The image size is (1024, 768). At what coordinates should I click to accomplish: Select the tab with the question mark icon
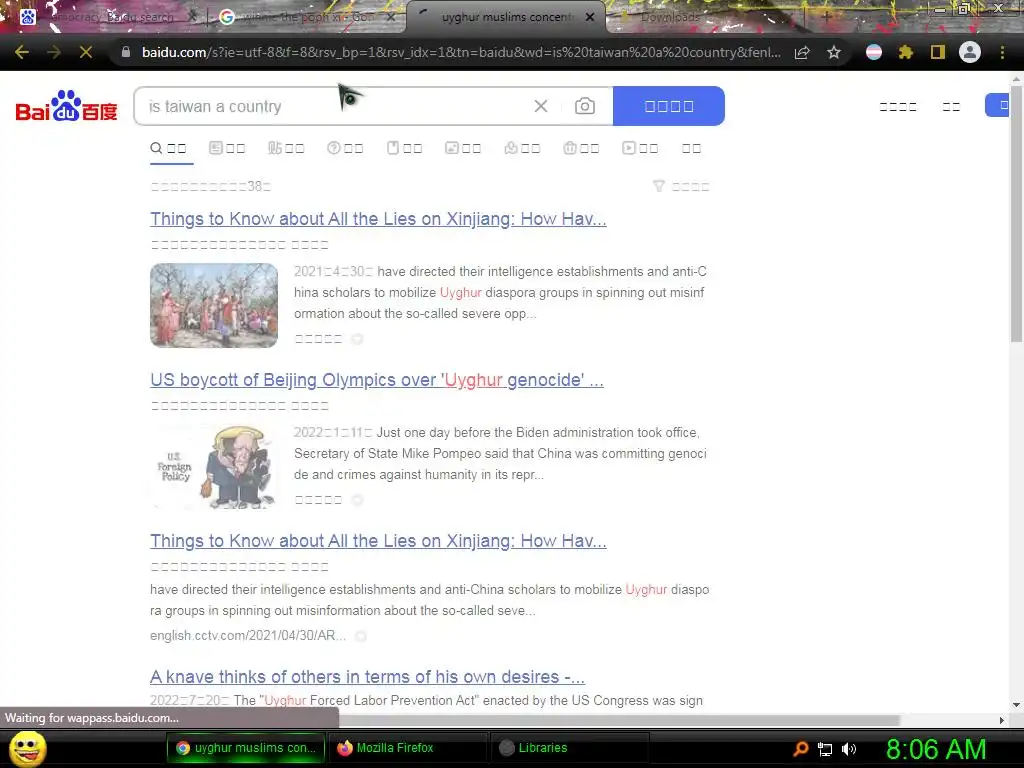(345, 148)
